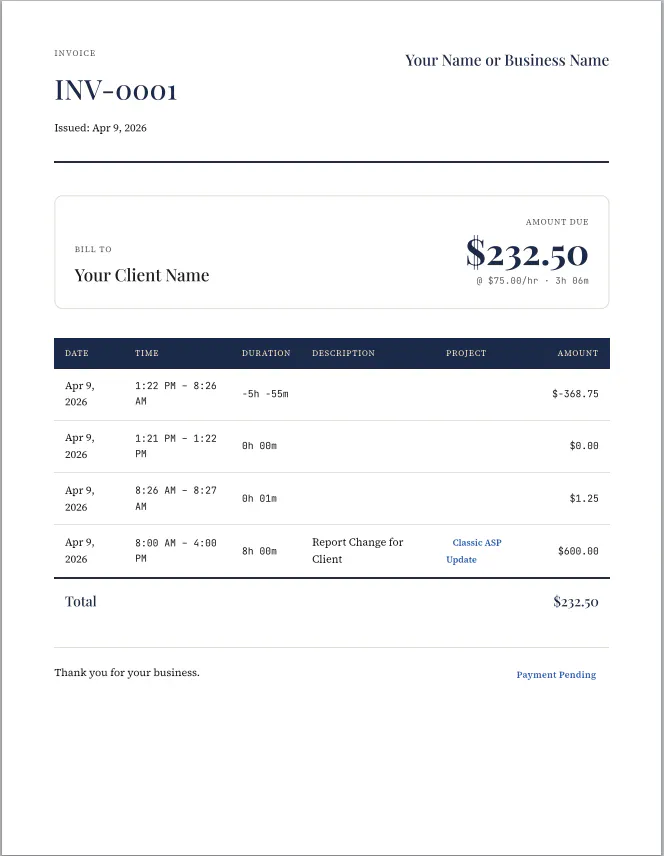Select the DURATION column header
This screenshot has height=856, width=664.
point(266,353)
